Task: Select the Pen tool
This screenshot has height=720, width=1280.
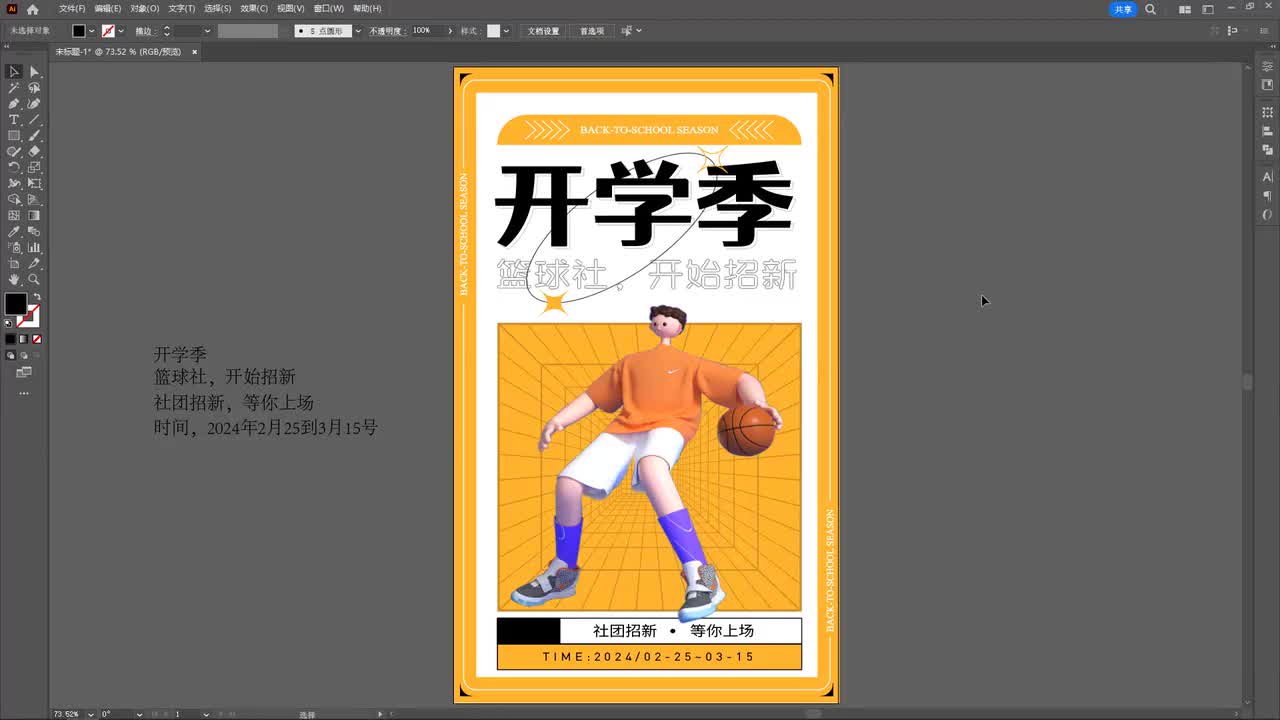Action: coord(14,104)
